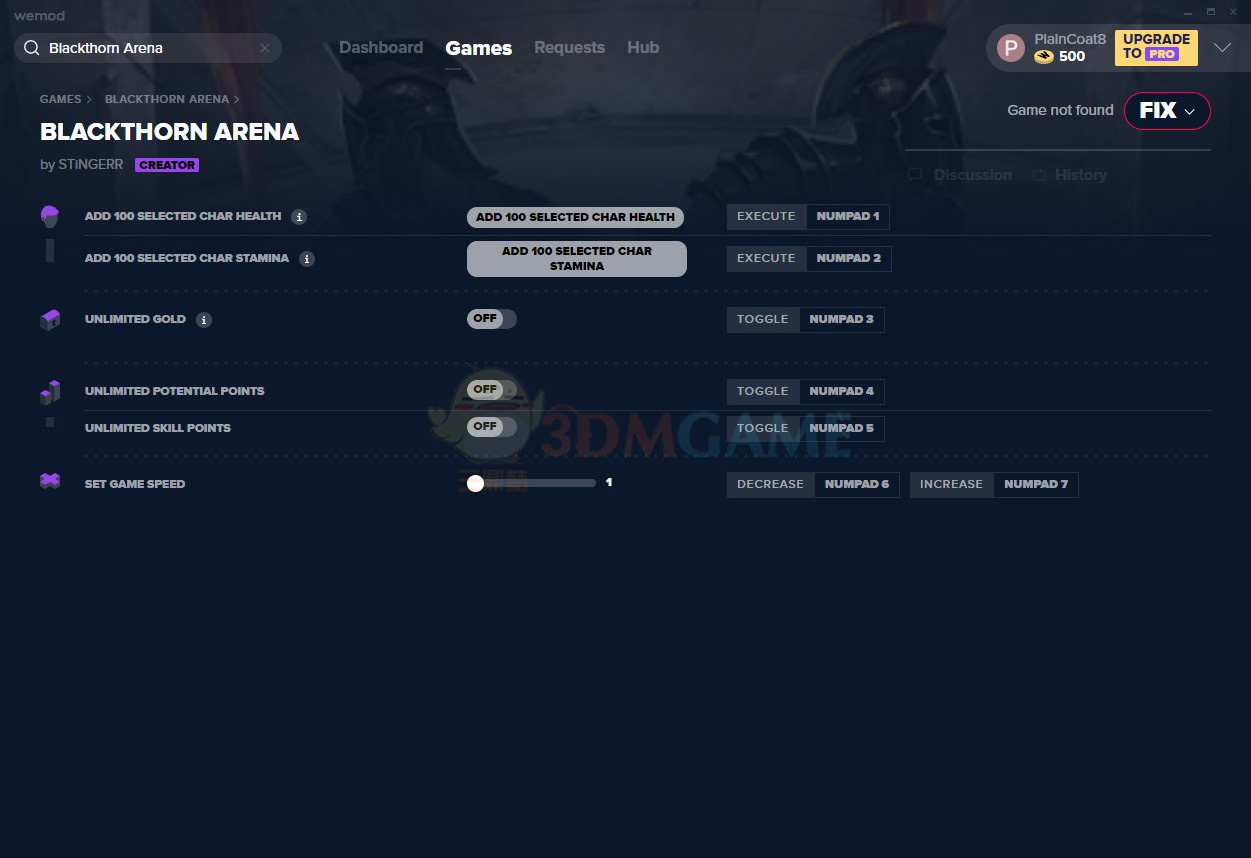Click the UNLIMITED GOLD label
The width and height of the screenshot is (1251, 858).
click(x=135, y=319)
